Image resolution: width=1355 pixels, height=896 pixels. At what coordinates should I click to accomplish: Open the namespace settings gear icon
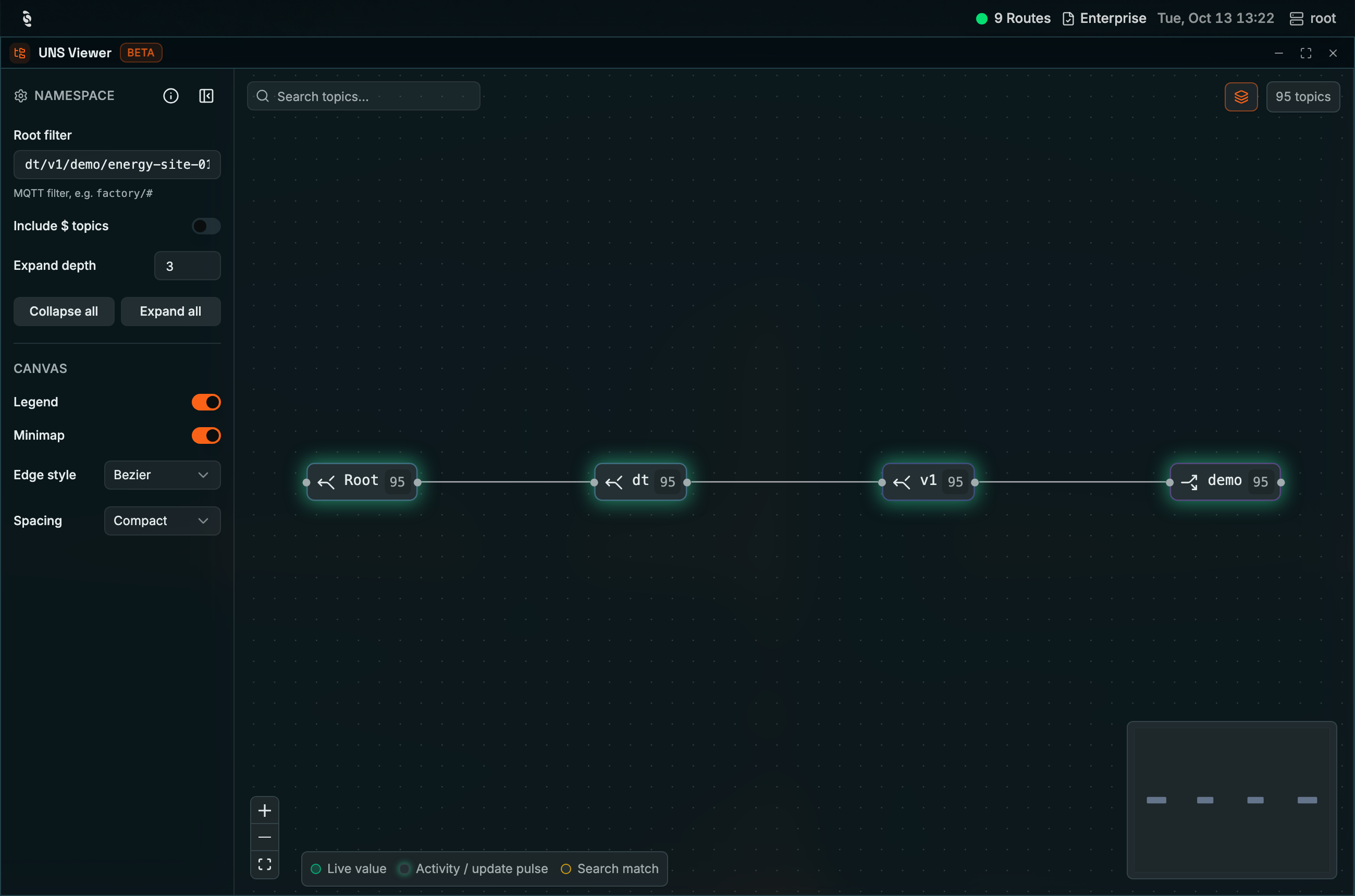21,96
